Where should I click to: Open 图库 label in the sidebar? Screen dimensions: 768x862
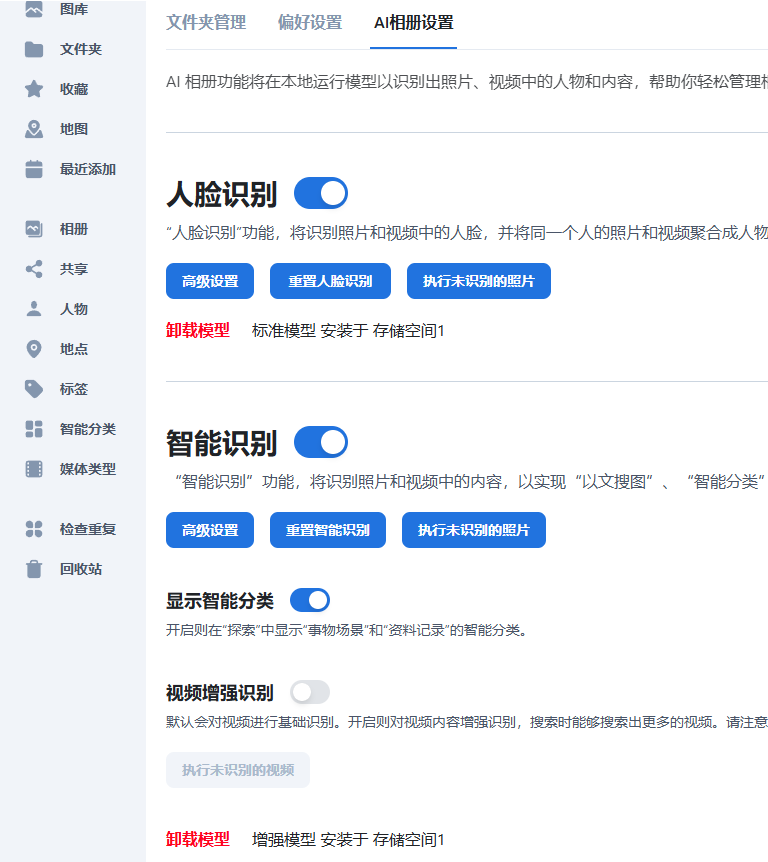74,9
